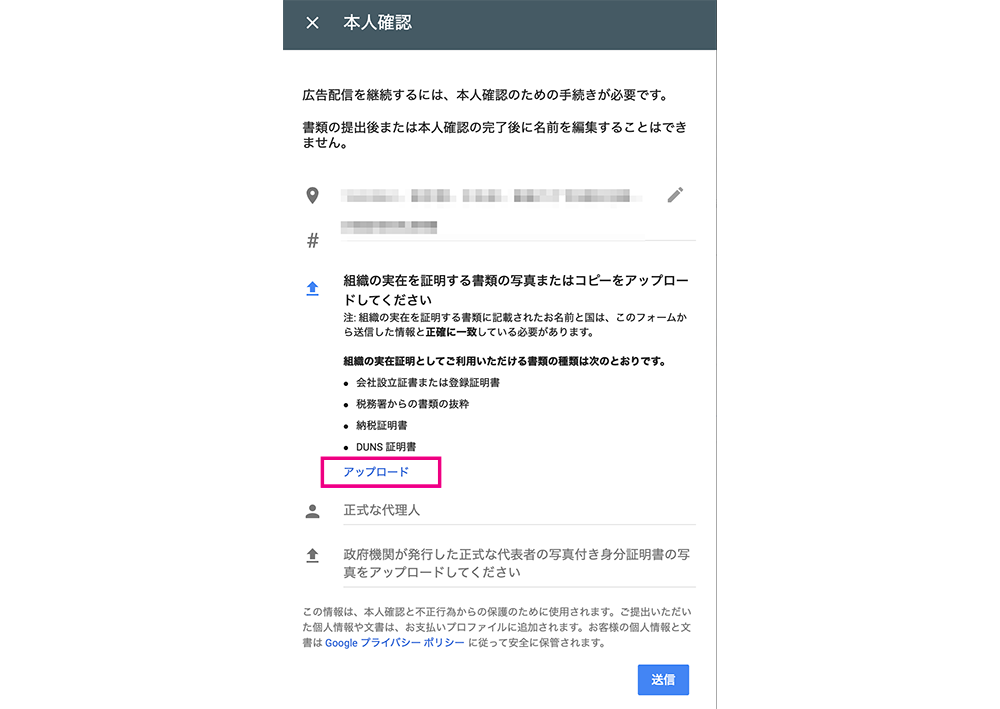Click the hash # icon
Viewport: 1000px width, 709px height.
(x=312, y=240)
